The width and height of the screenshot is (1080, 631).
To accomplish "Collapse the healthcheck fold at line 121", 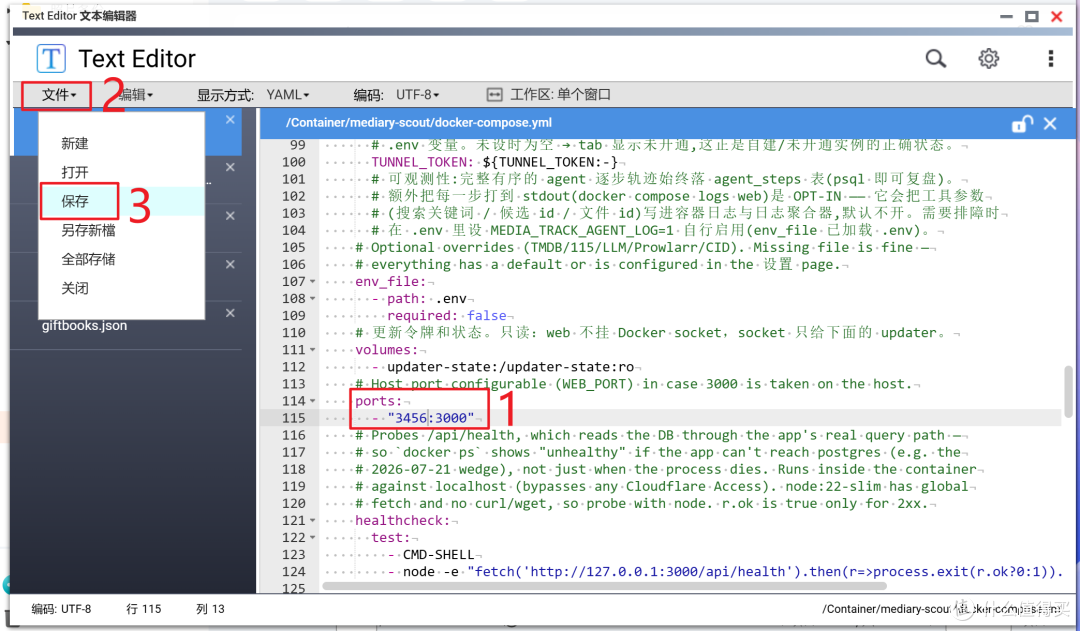I will click(313, 521).
